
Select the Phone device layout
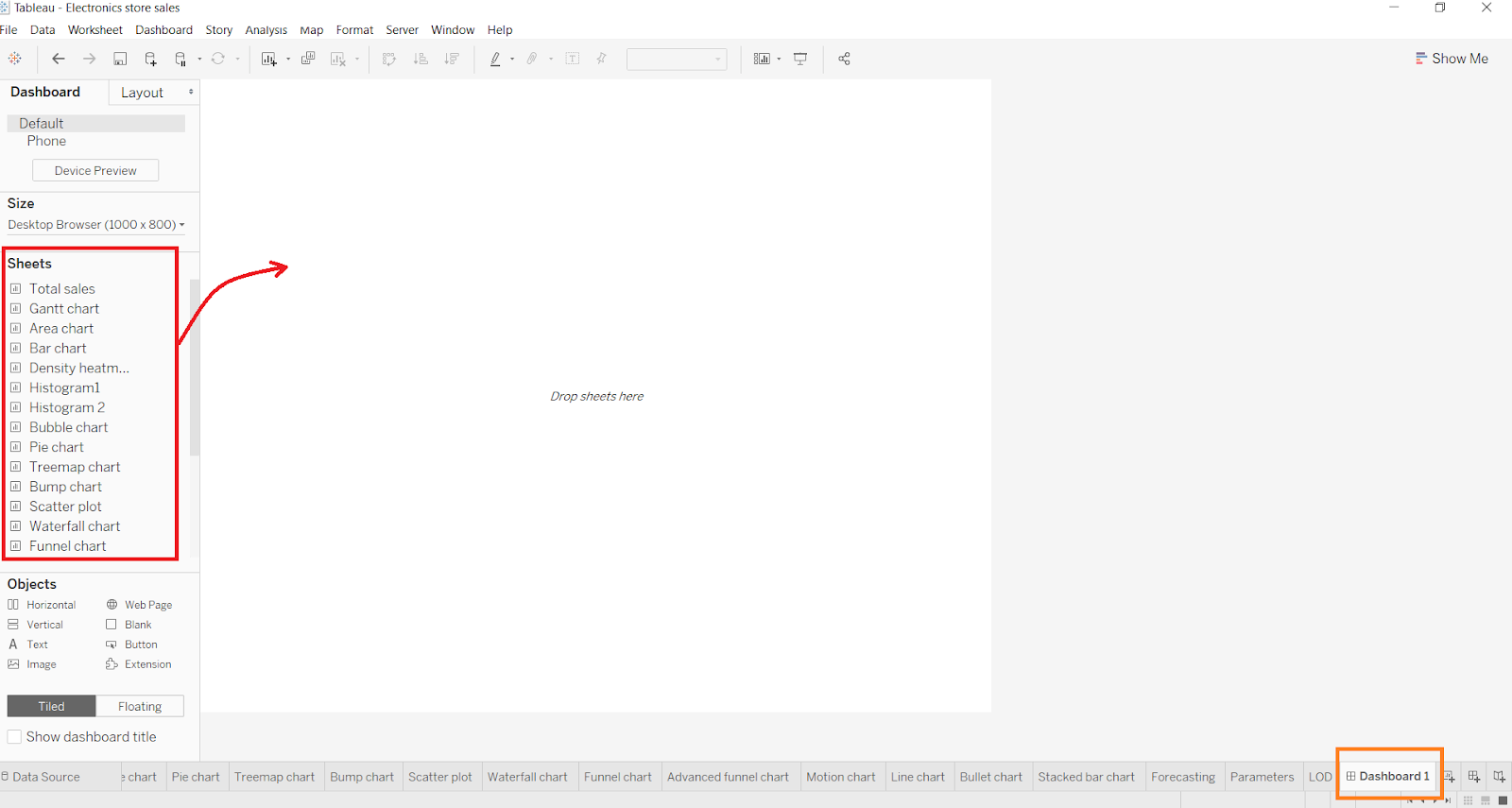46,141
